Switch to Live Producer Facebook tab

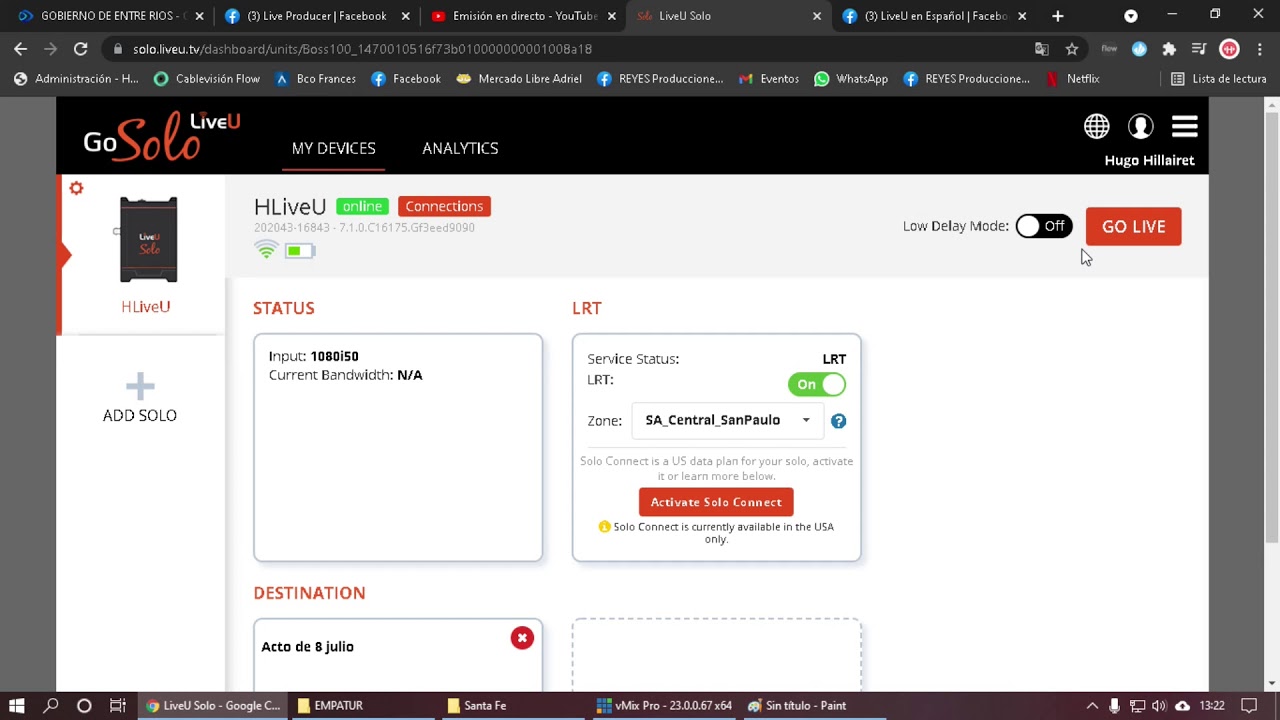coord(316,16)
